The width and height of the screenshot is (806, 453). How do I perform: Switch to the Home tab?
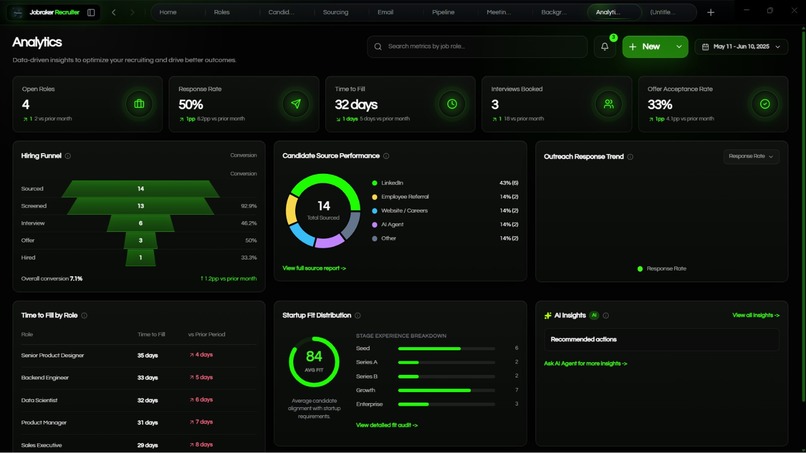(168, 12)
